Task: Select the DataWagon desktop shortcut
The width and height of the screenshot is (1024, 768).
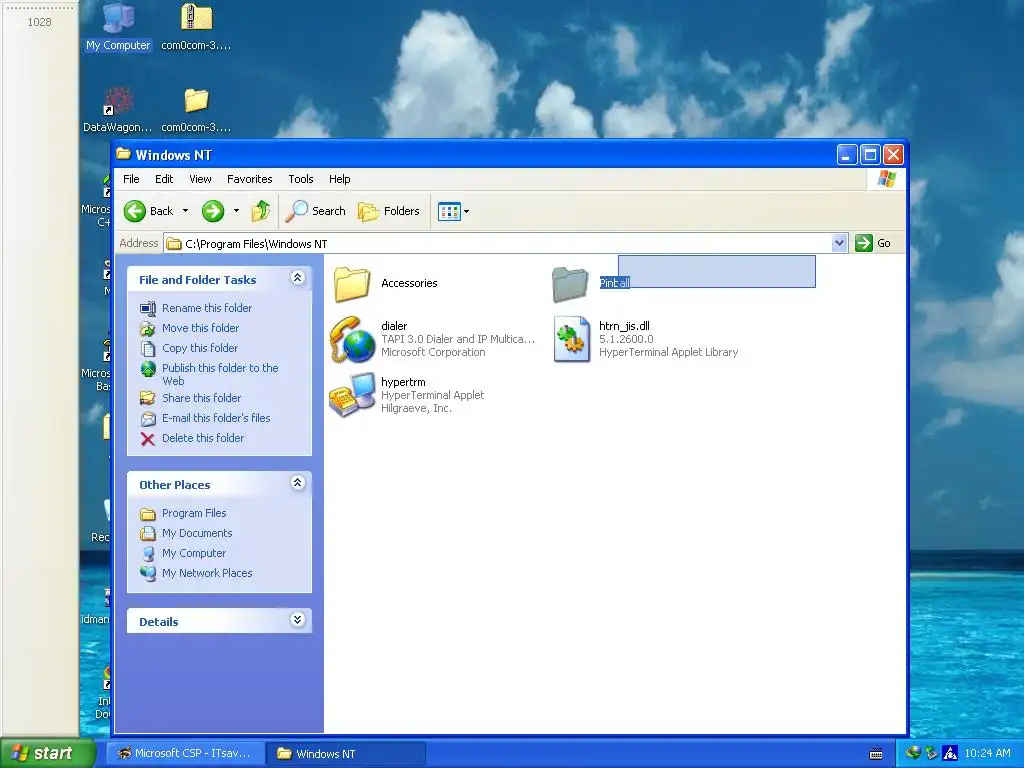Action: point(118,110)
